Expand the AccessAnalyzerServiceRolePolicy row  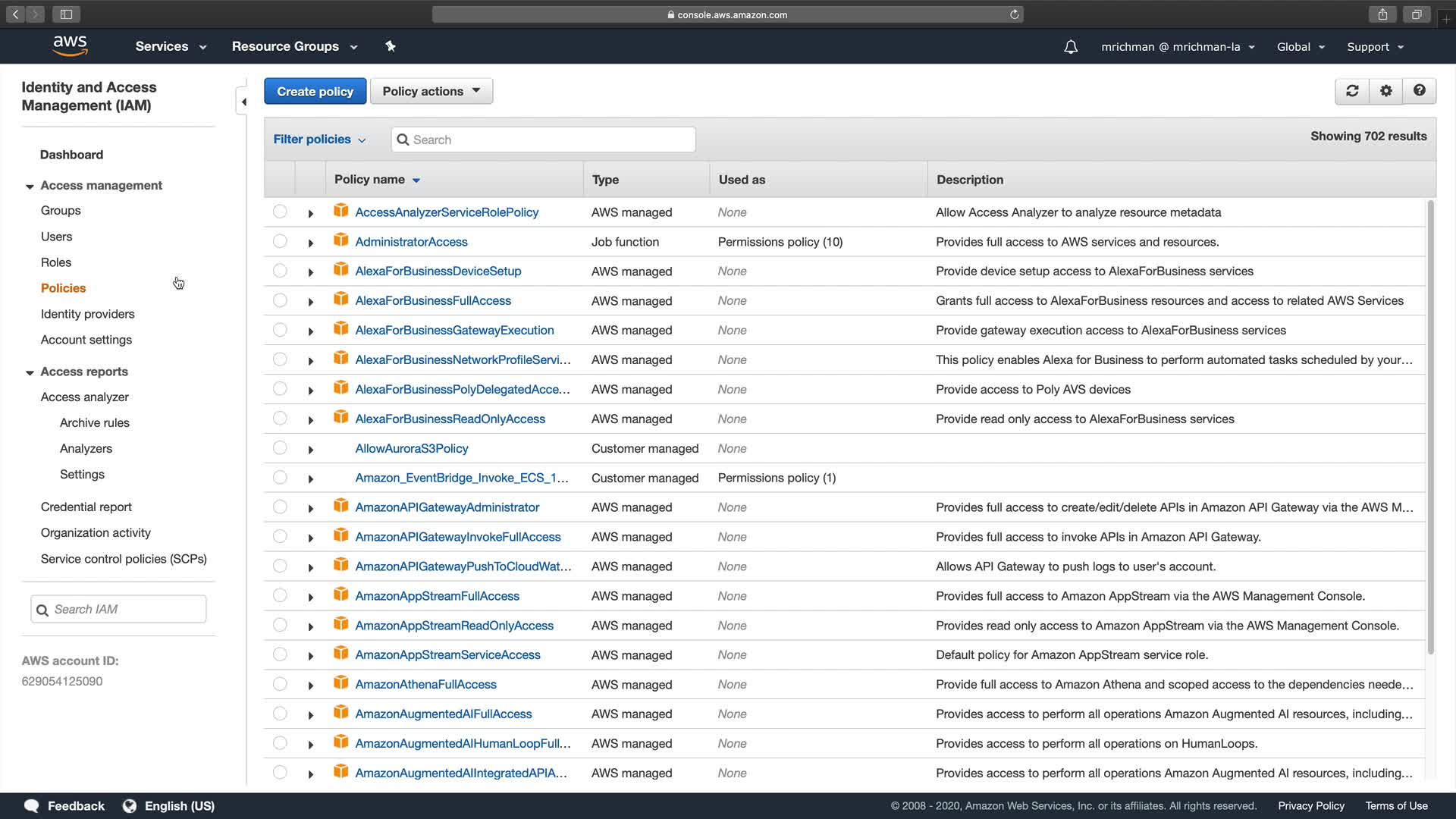[x=310, y=214]
